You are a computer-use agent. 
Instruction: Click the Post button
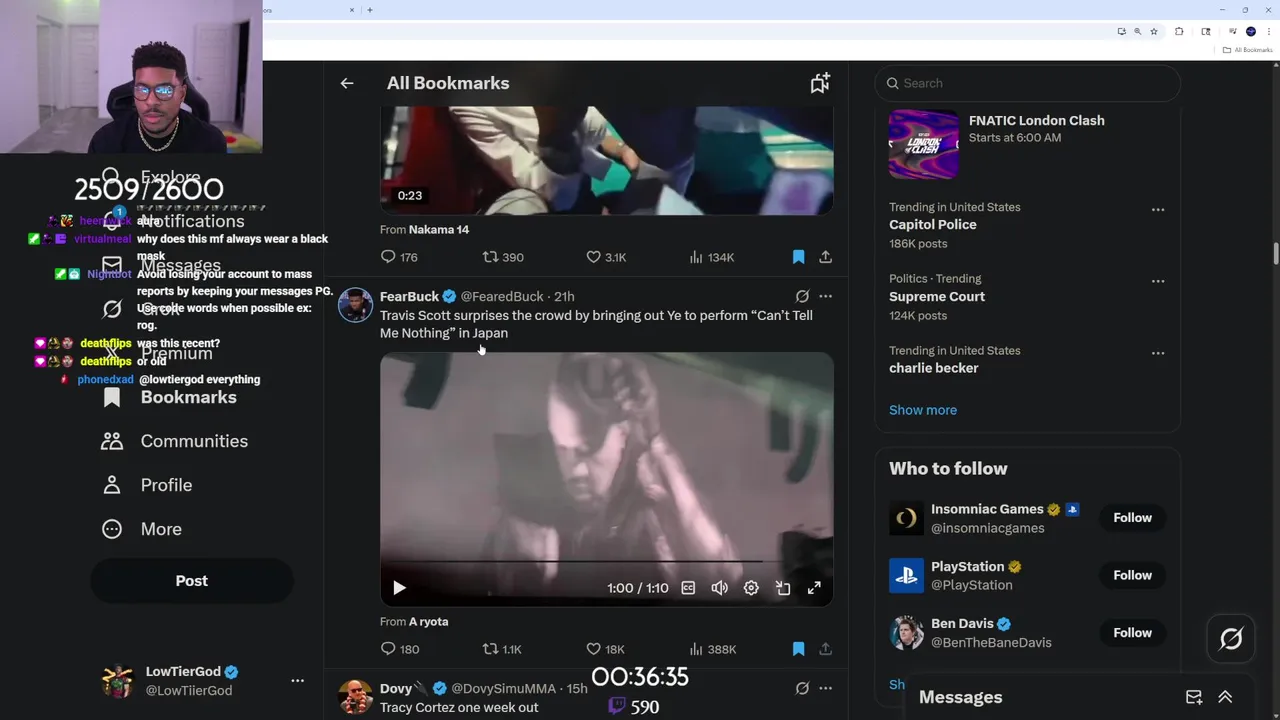(x=192, y=581)
